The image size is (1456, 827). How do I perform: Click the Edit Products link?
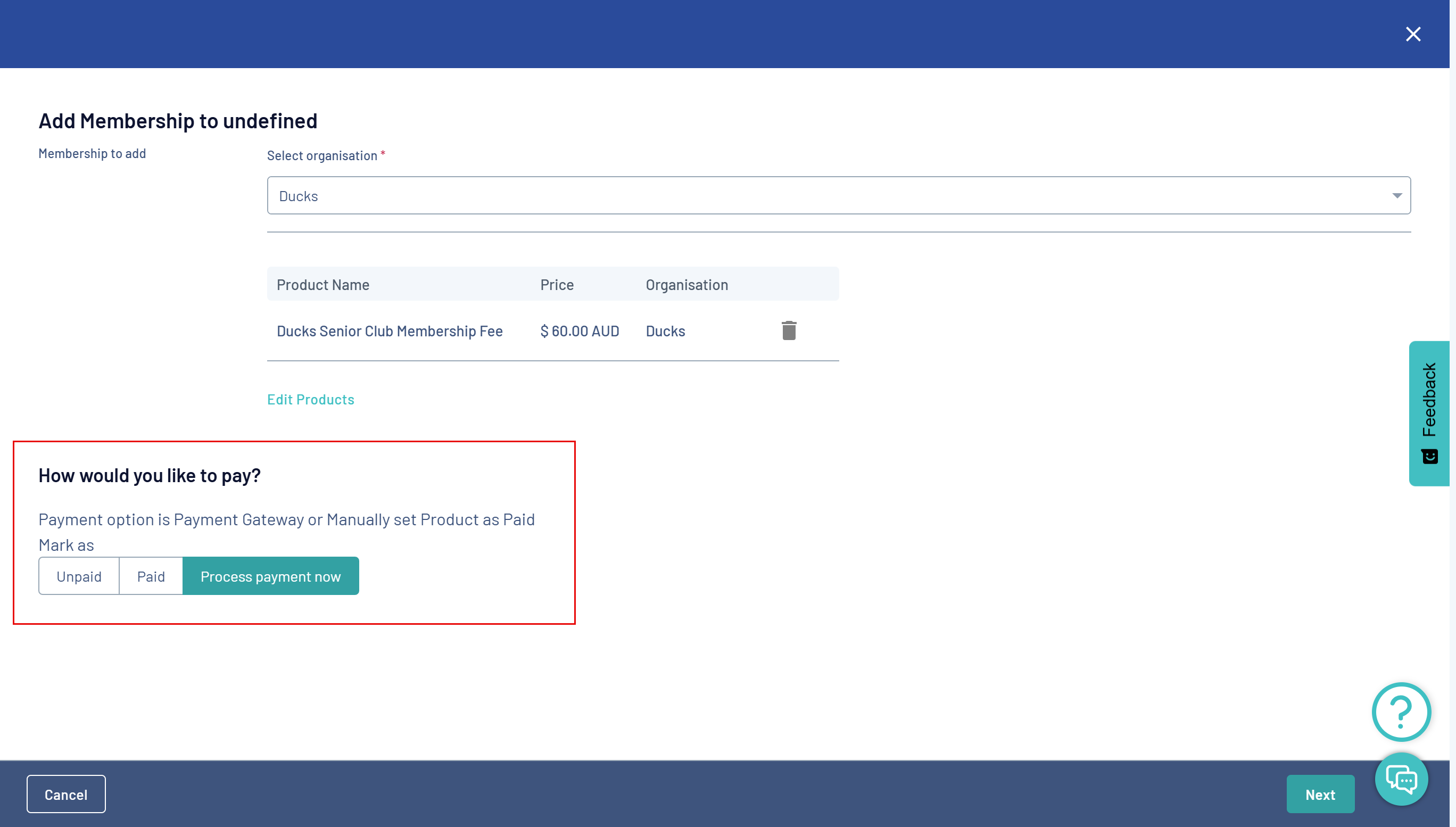[x=311, y=399]
